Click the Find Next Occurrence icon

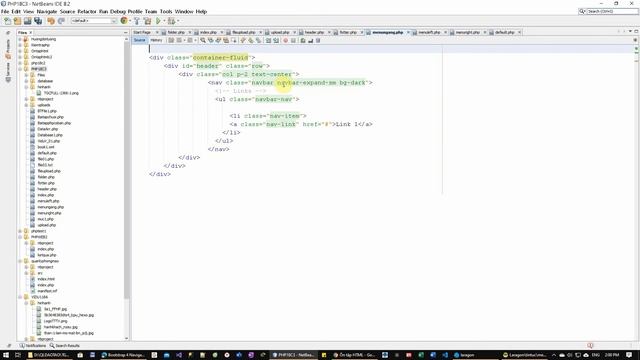(x=218, y=40)
